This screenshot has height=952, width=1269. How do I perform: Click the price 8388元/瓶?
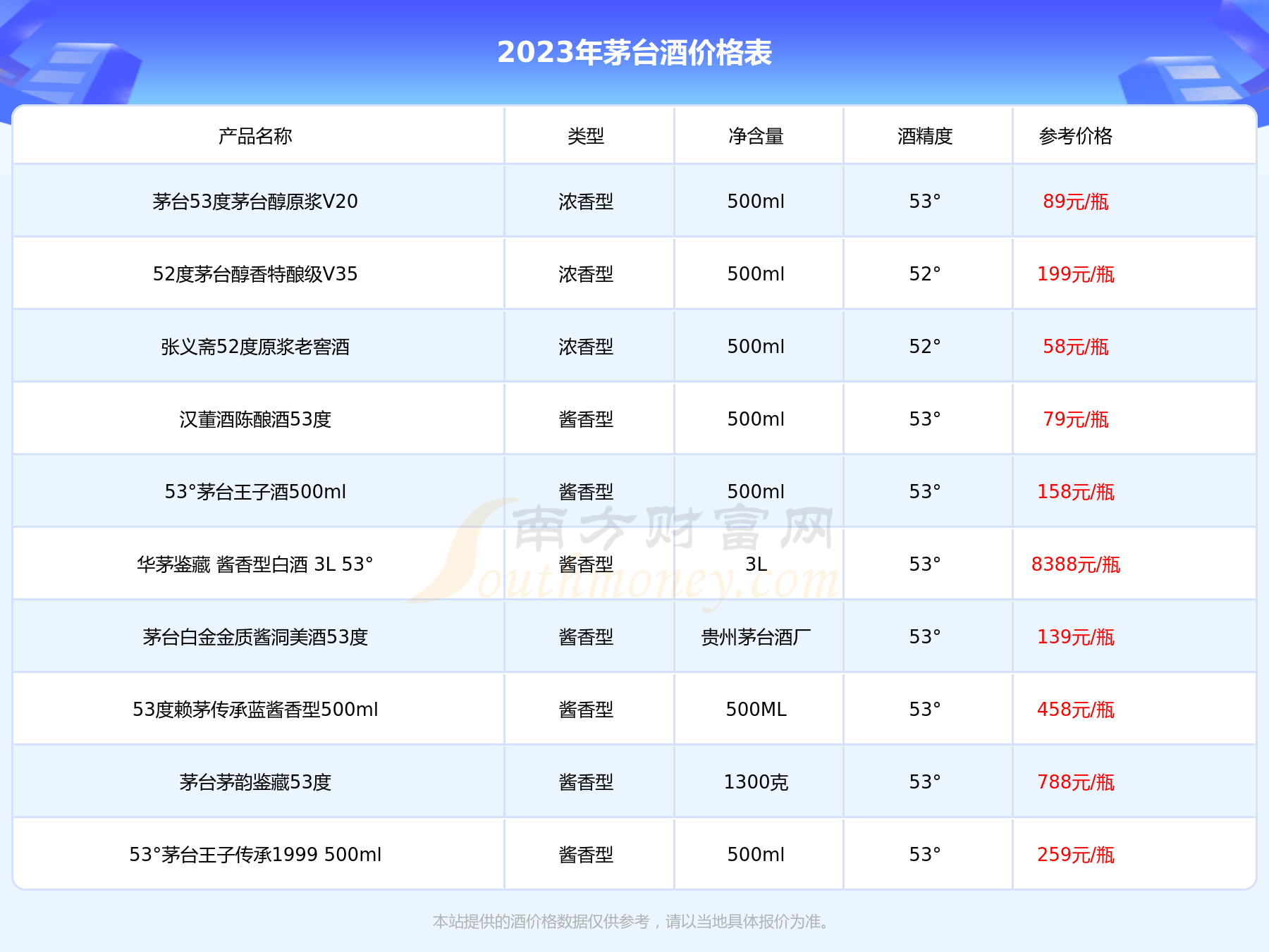point(1076,564)
